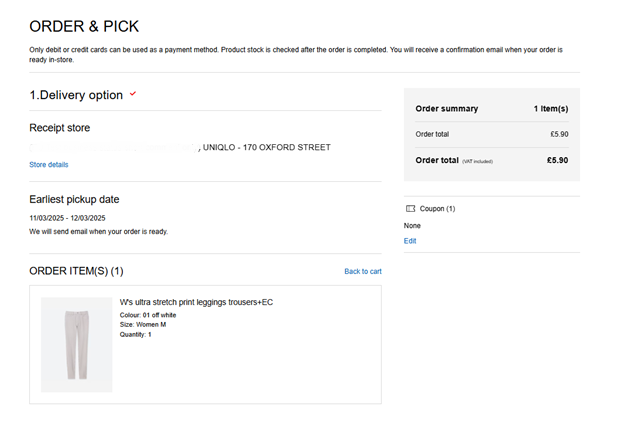This screenshot has width=624, height=427.
Task: Select the UNIQLO 170 Oxford Street address
Action: click(266, 148)
